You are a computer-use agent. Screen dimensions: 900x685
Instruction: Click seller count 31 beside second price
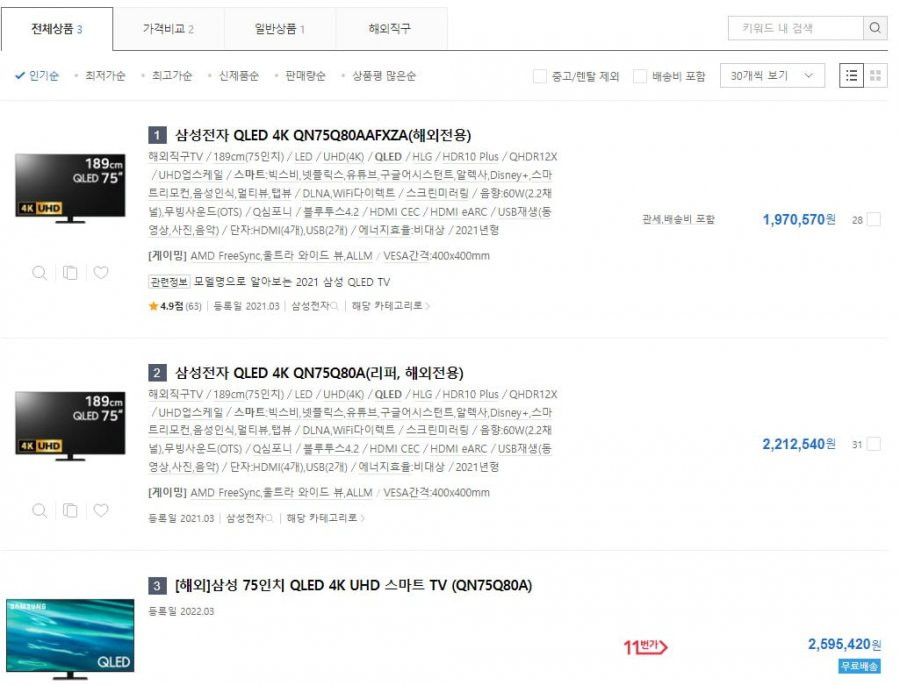pos(858,444)
